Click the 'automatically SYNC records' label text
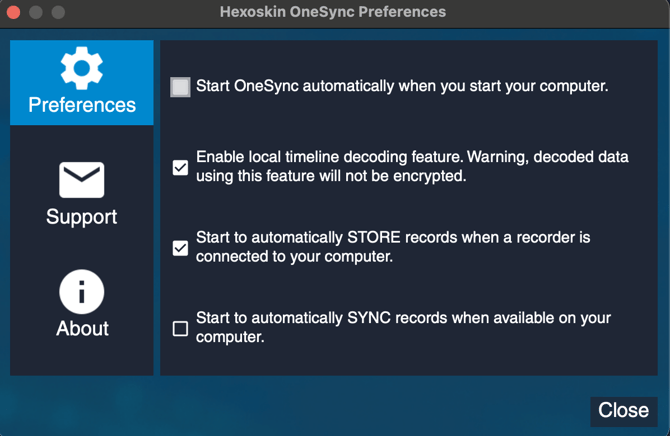 coord(403,327)
